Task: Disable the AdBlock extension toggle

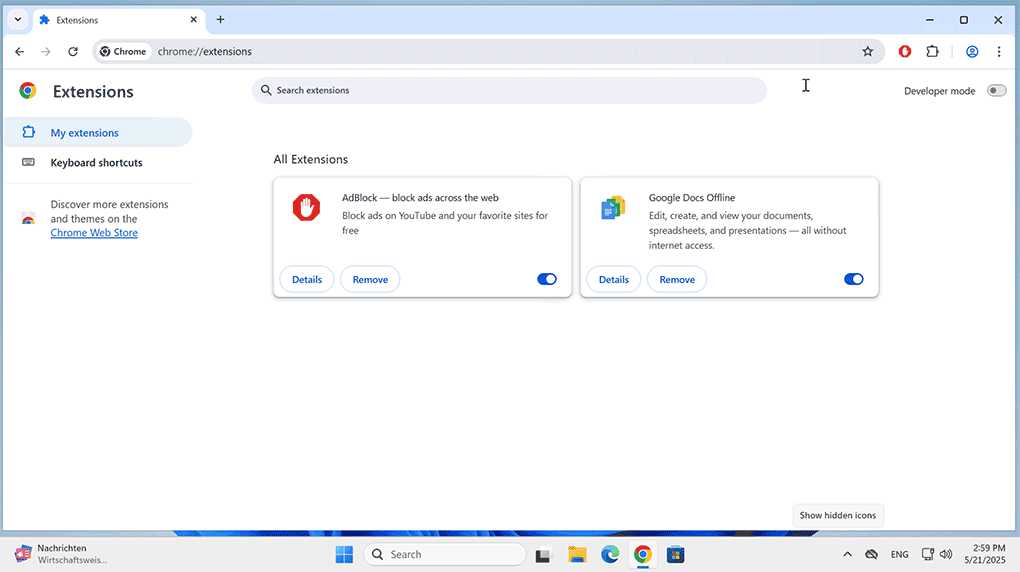Action: click(546, 279)
